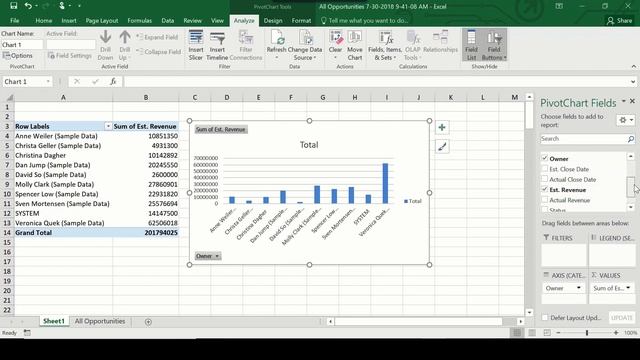Uncheck the Est. Revenue field

544,189
